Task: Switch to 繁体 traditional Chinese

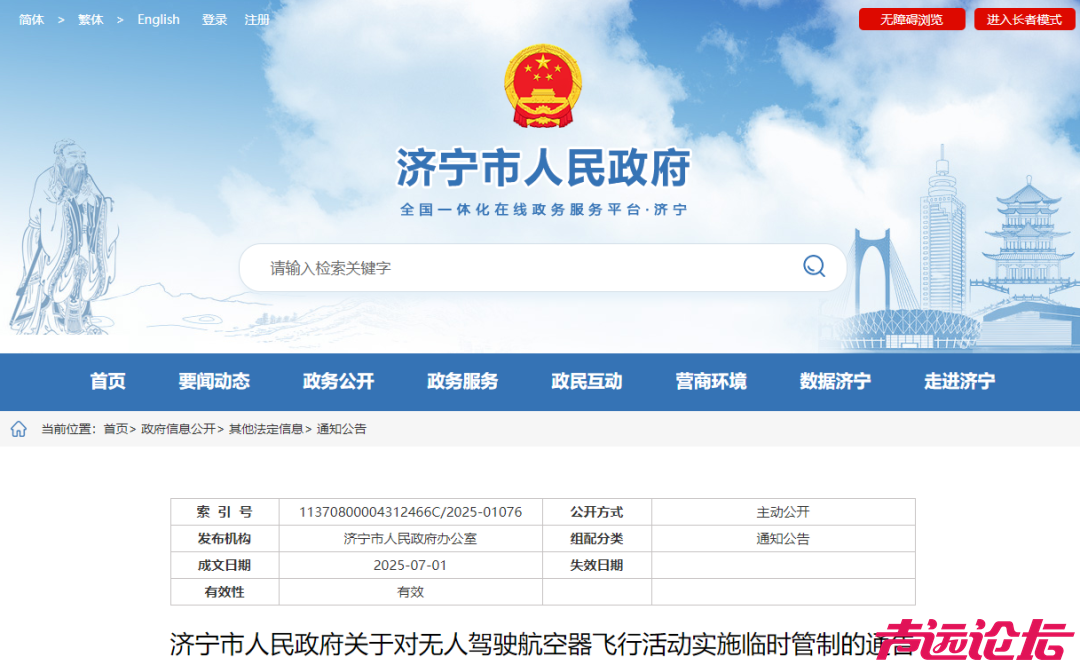Action: (90, 19)
